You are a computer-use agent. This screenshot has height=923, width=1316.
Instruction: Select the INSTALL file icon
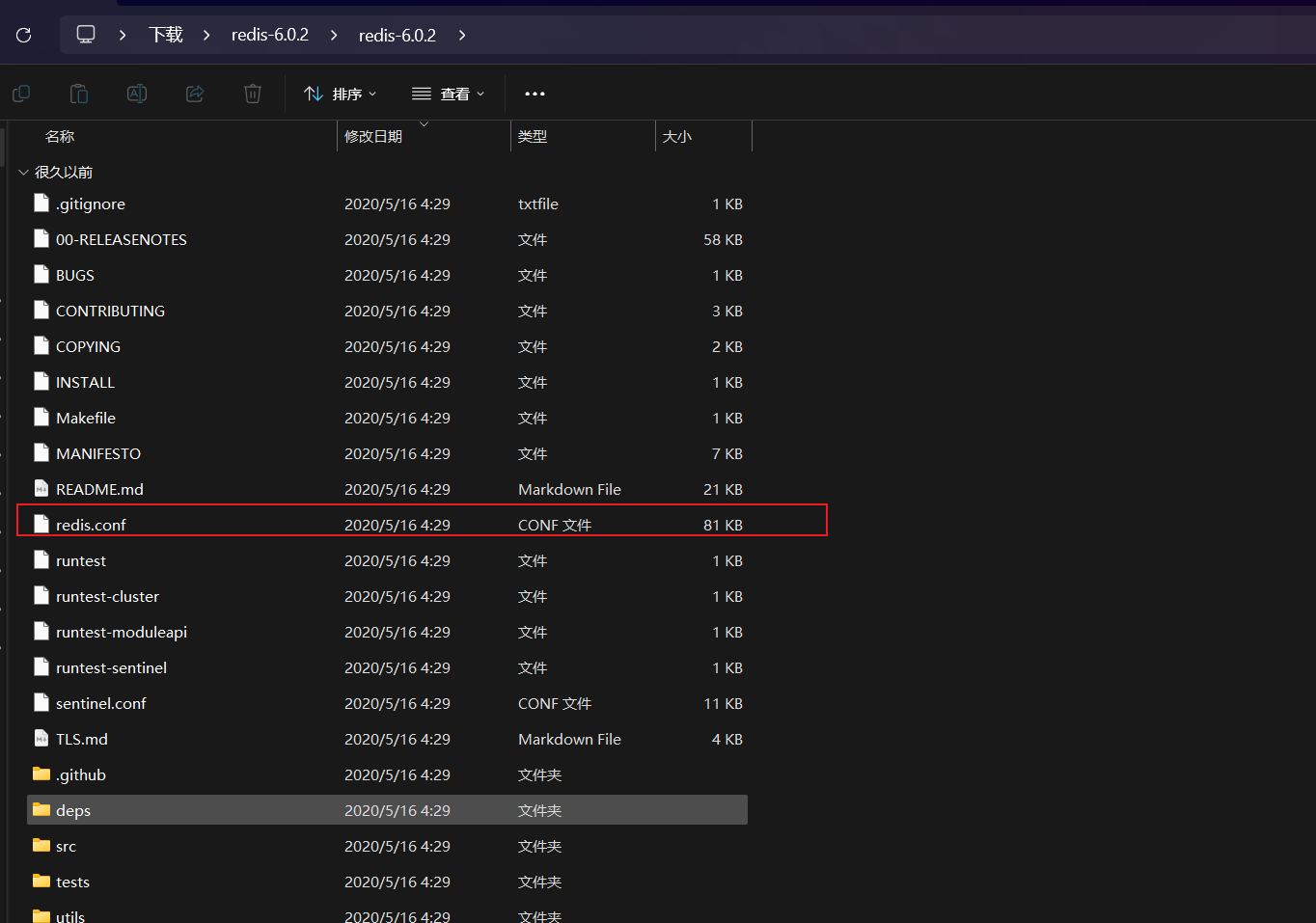41,381
